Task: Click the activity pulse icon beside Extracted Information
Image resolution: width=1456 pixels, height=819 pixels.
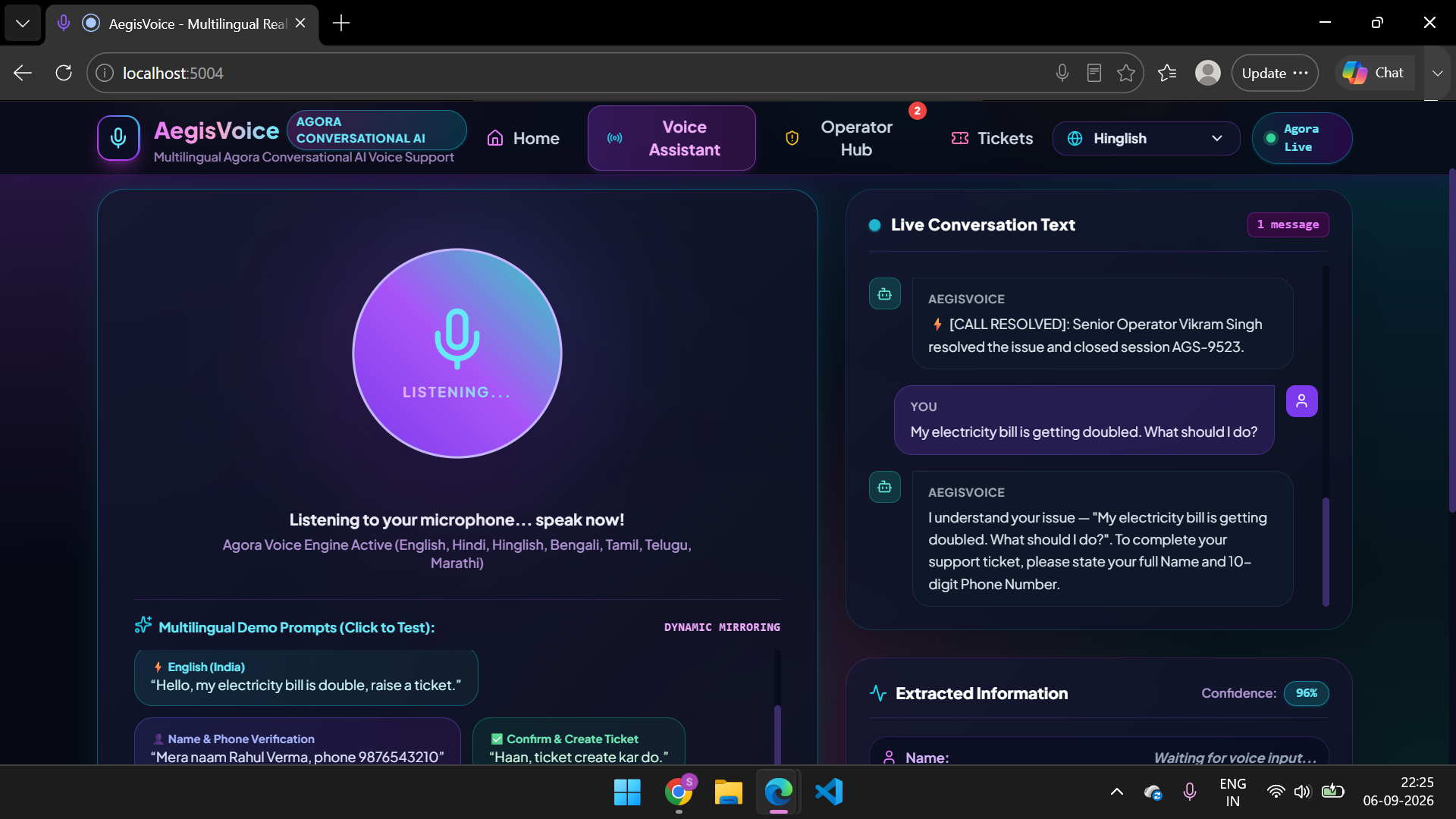Action: (x=878, y=693)
